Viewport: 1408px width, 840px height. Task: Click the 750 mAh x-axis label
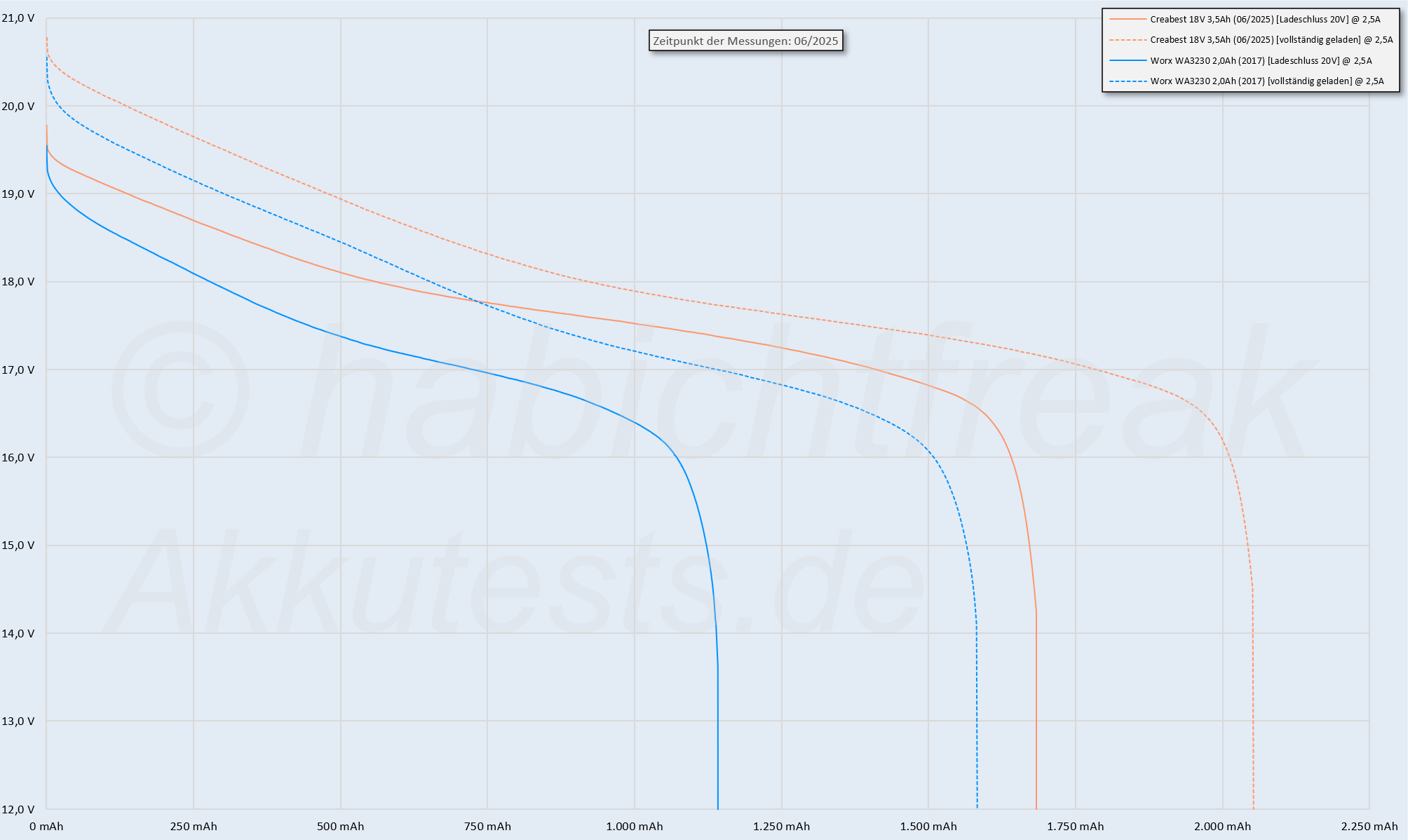pos(487,827)
